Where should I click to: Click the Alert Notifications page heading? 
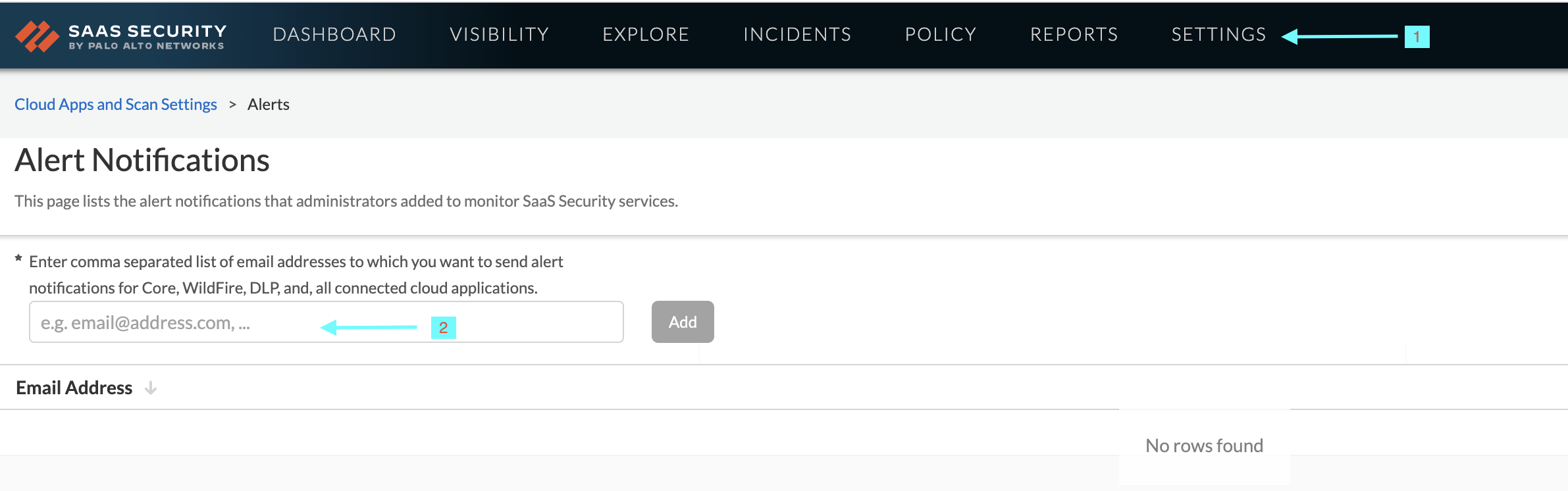click(x=142, y=161)
